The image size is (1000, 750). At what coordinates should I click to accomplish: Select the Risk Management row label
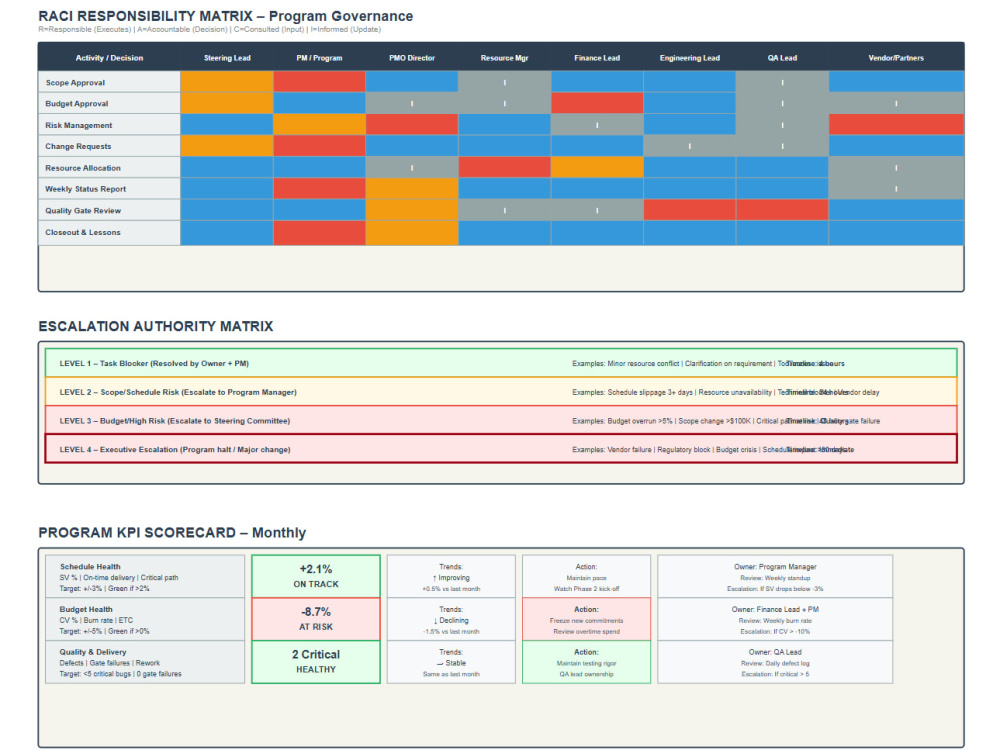point(109,125)
